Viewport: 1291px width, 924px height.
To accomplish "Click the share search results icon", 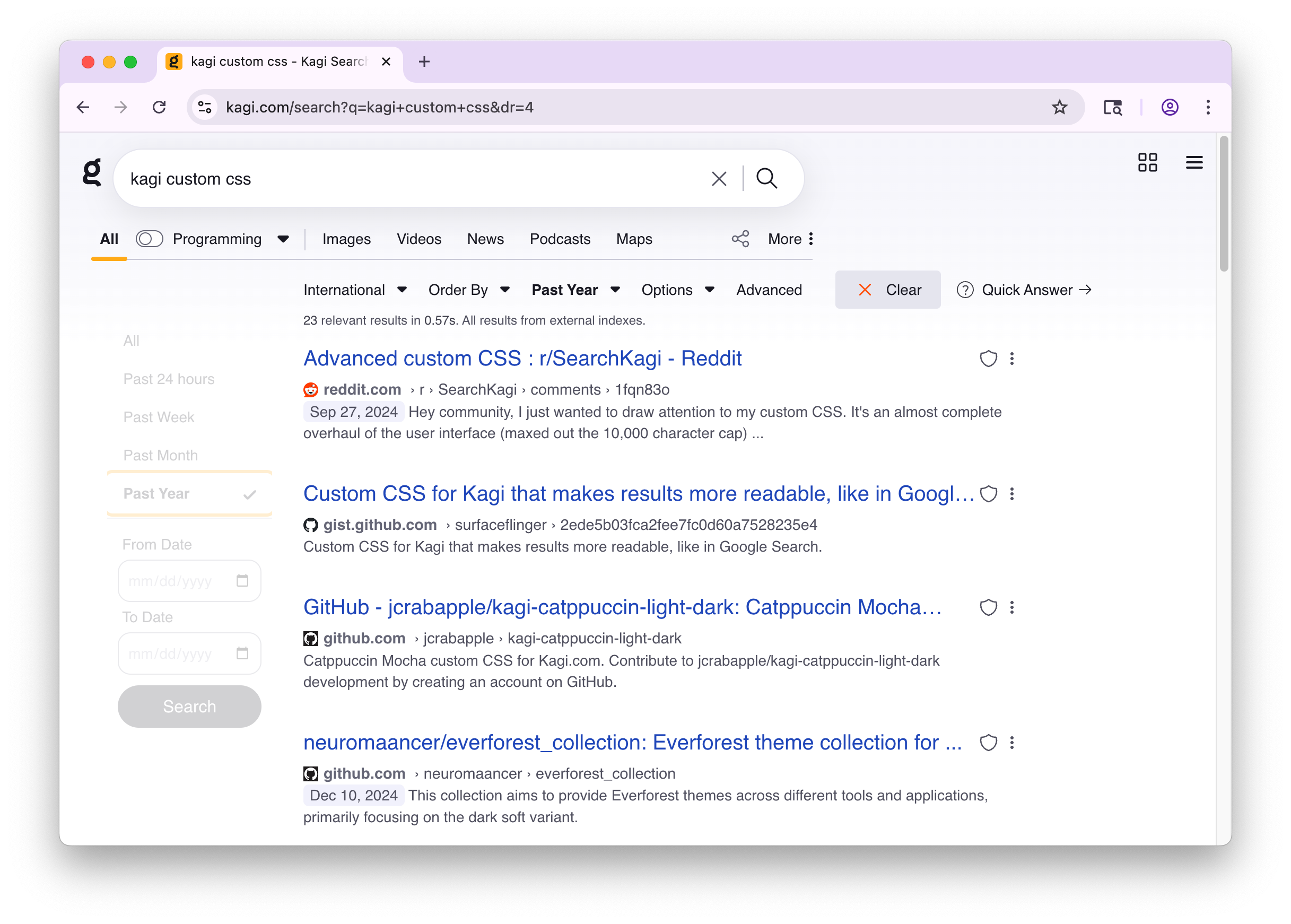I will (x=740, y=239).
